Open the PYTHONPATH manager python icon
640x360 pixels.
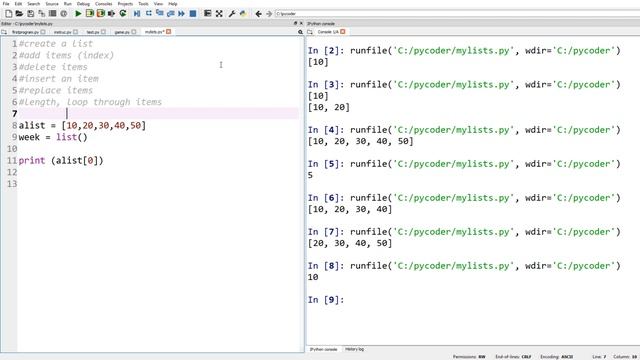click(243, 13)
